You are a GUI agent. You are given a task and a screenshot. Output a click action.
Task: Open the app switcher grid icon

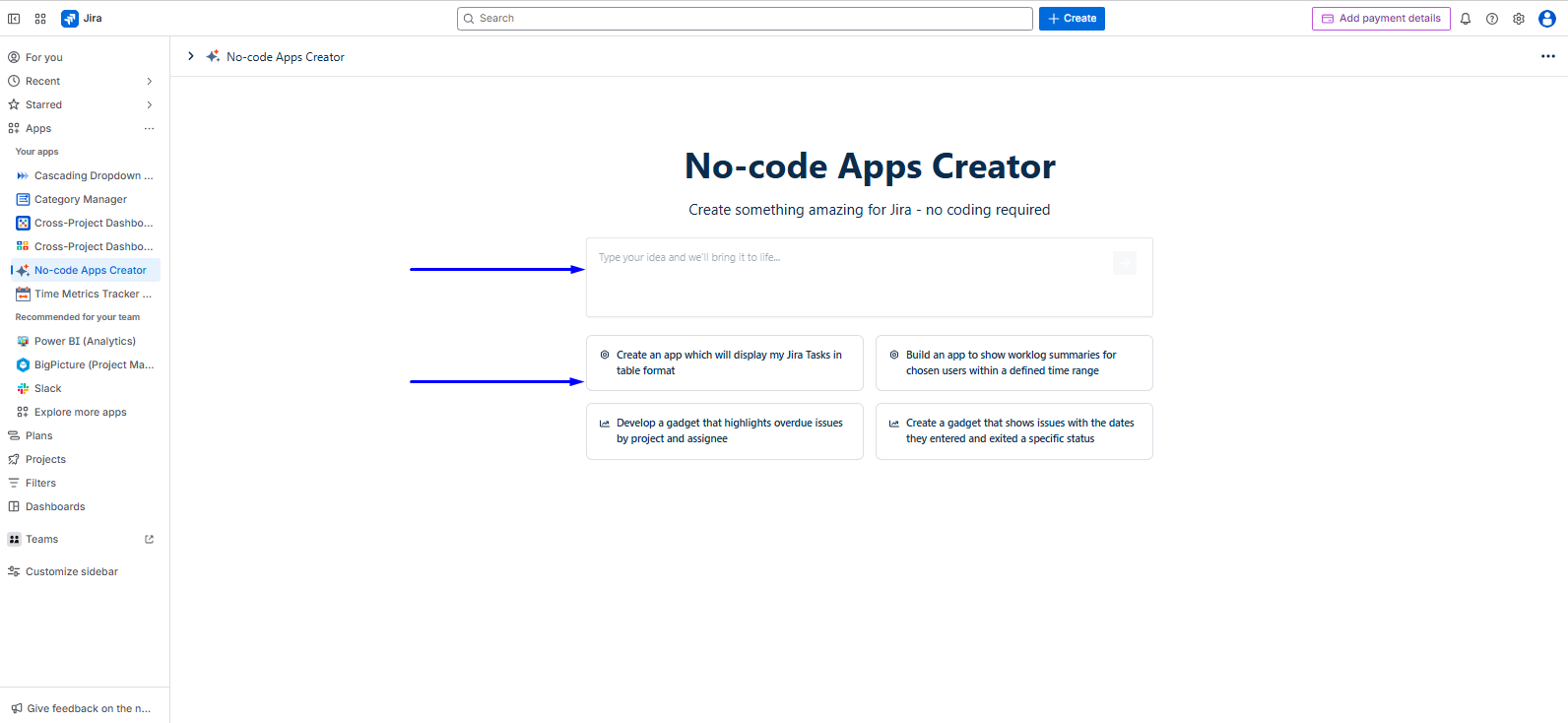point(40,19)
